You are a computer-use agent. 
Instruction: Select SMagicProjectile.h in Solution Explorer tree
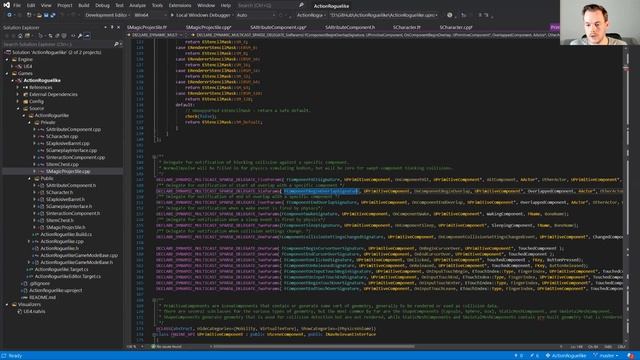(65, 227)
